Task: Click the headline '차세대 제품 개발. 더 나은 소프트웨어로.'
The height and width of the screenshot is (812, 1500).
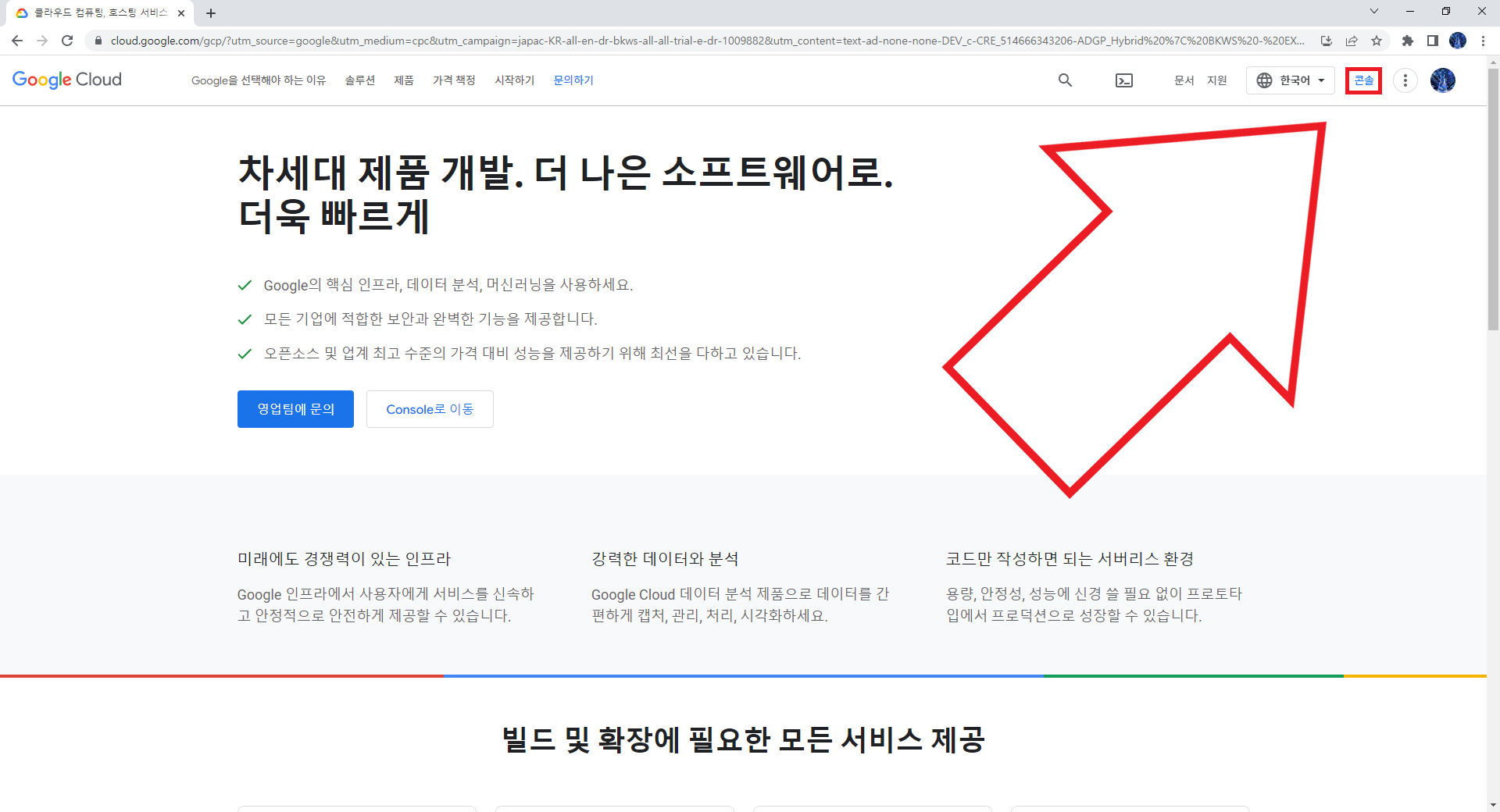Action: tap(566, 172)
